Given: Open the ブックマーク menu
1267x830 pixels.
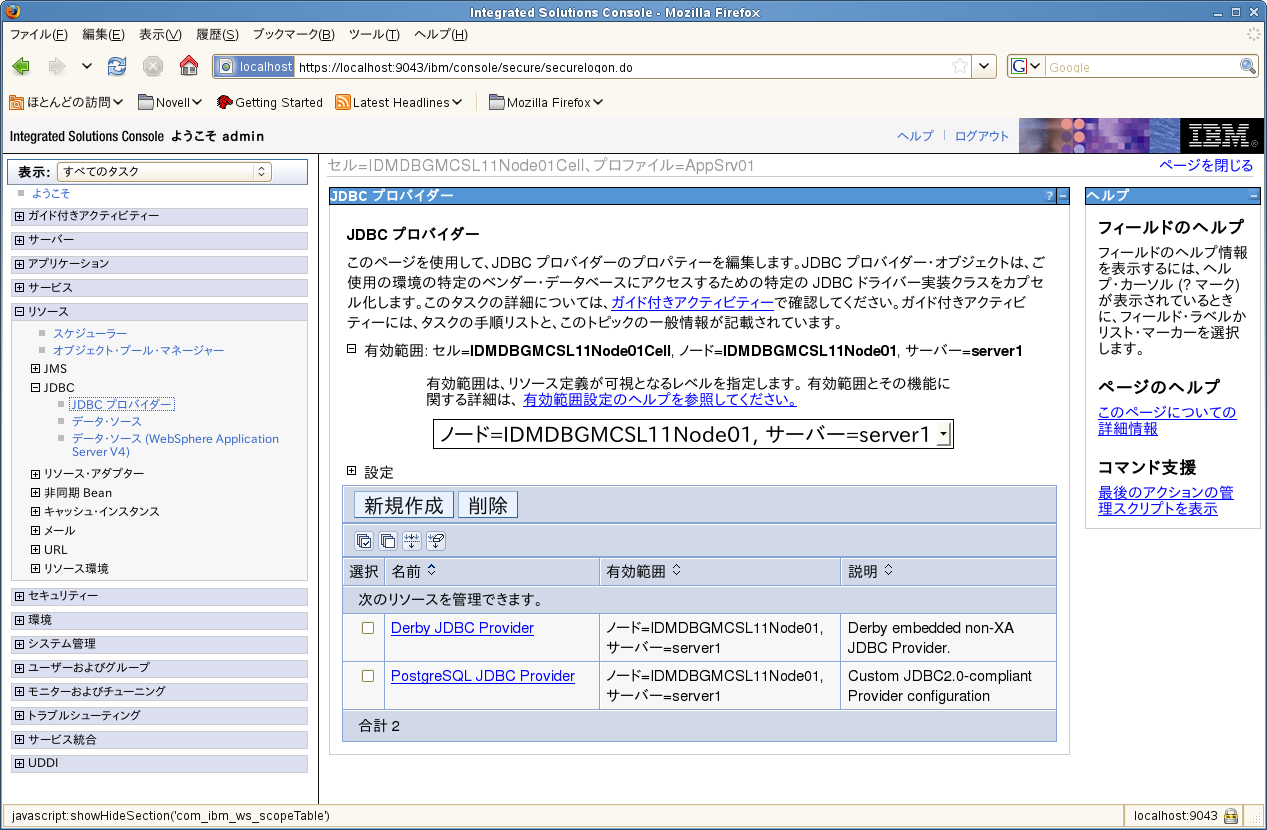Looking at the screenshot, I should click(x=293, y=34).
